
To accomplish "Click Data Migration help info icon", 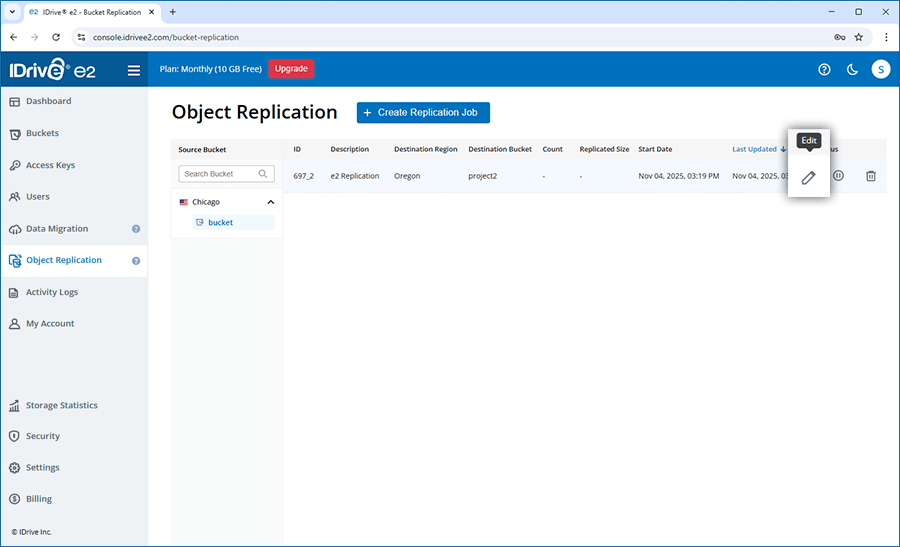I will [x=136, y=229].
